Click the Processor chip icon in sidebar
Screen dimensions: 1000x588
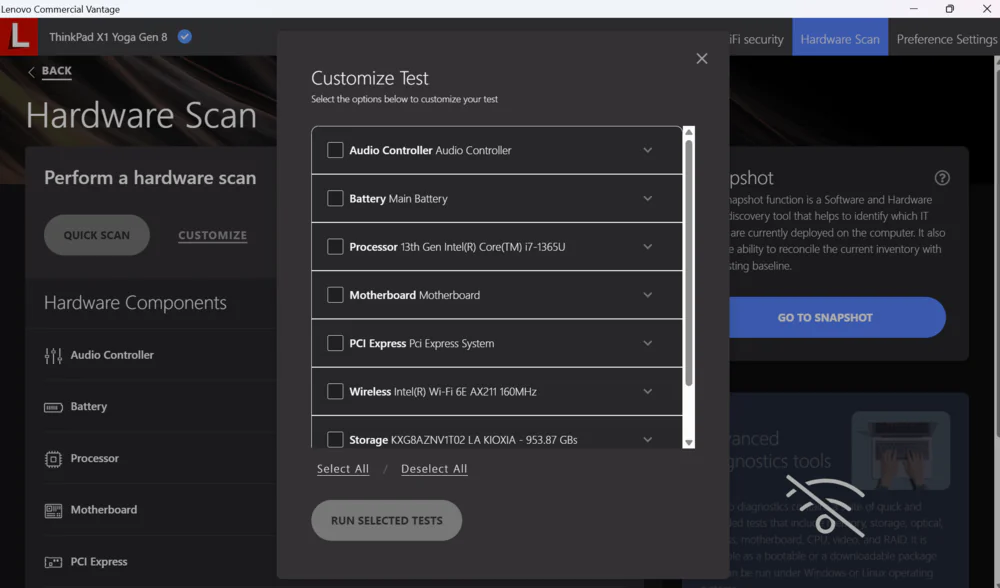54,459
